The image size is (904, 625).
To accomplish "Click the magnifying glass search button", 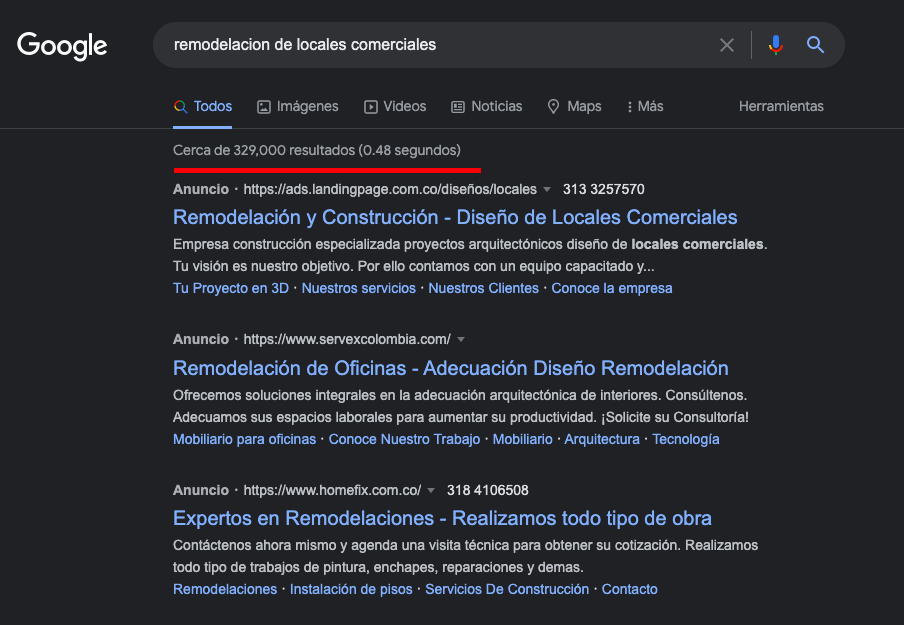I will pos(815,45).
